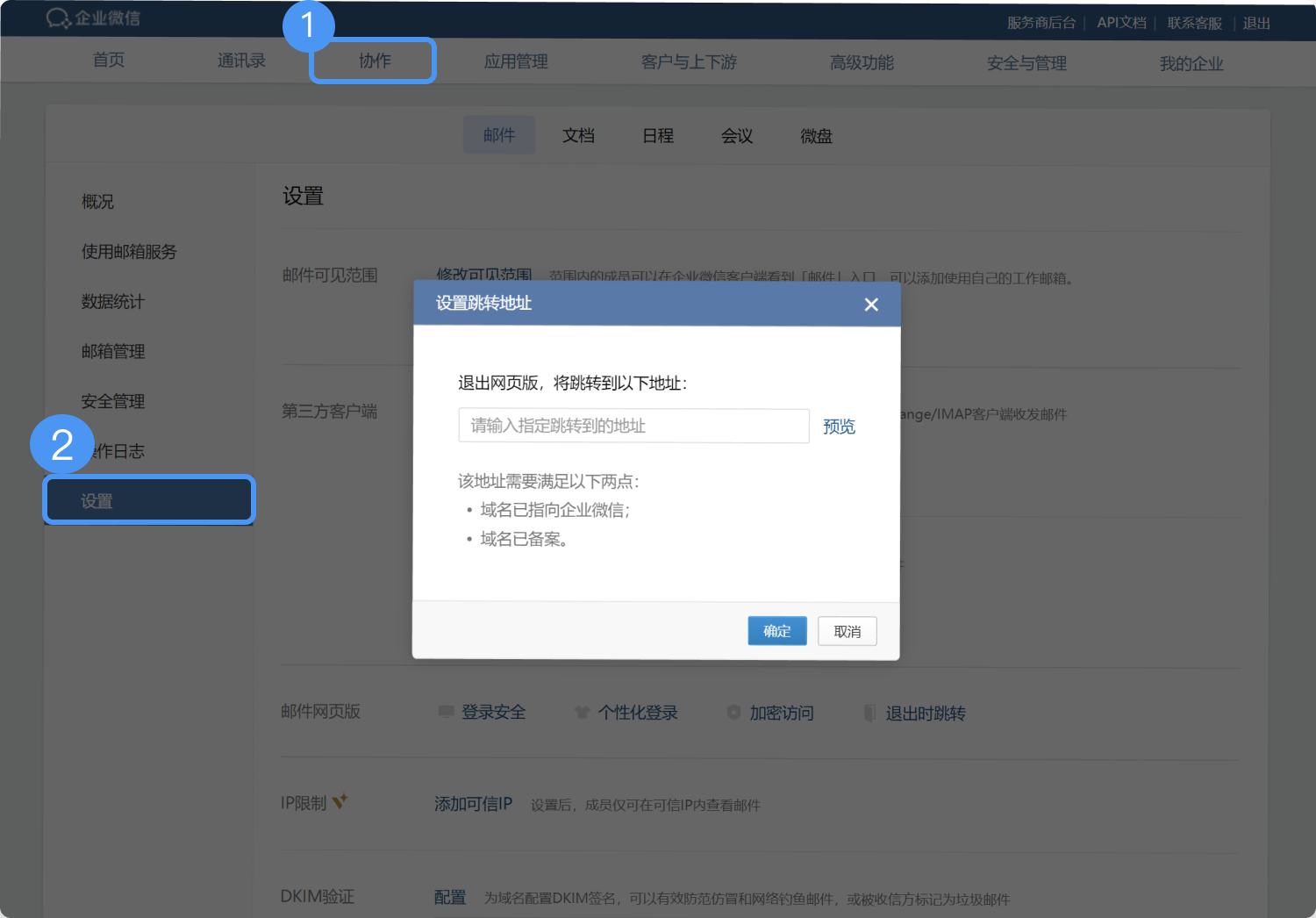Click the 第三方客户端 label
Screen dimensions: 1316x918
[x=329, y=412]
